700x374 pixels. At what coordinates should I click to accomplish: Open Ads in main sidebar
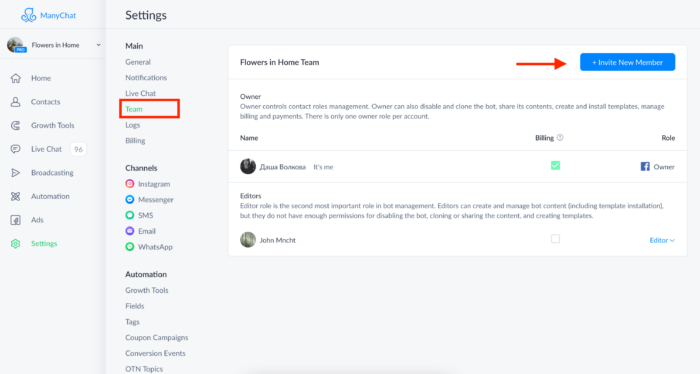click(x=38, y=220)
